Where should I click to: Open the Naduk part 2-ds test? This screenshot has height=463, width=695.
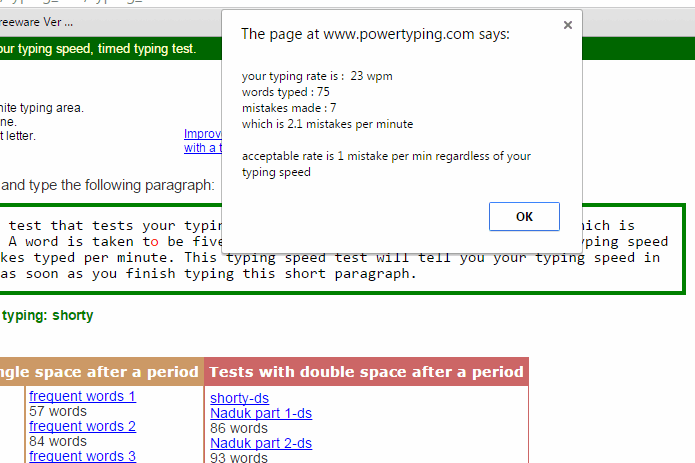click(261, 443)
